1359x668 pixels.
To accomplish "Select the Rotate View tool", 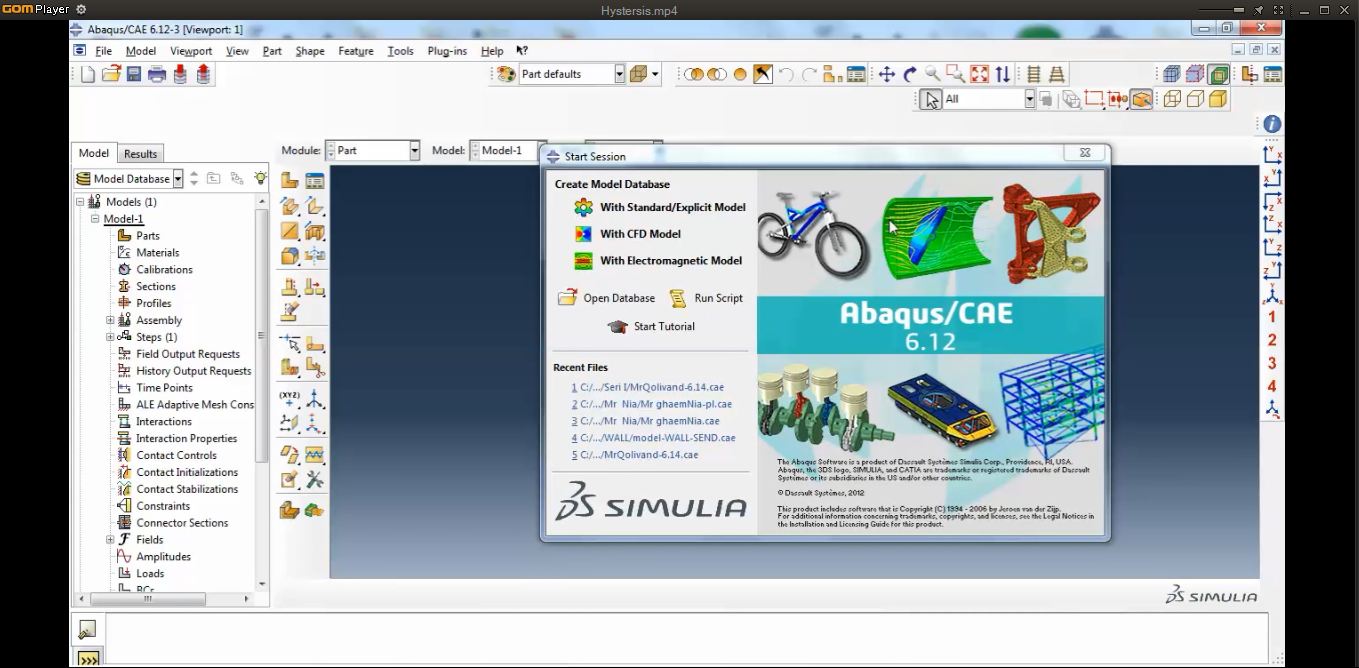I will click(910, 74).
